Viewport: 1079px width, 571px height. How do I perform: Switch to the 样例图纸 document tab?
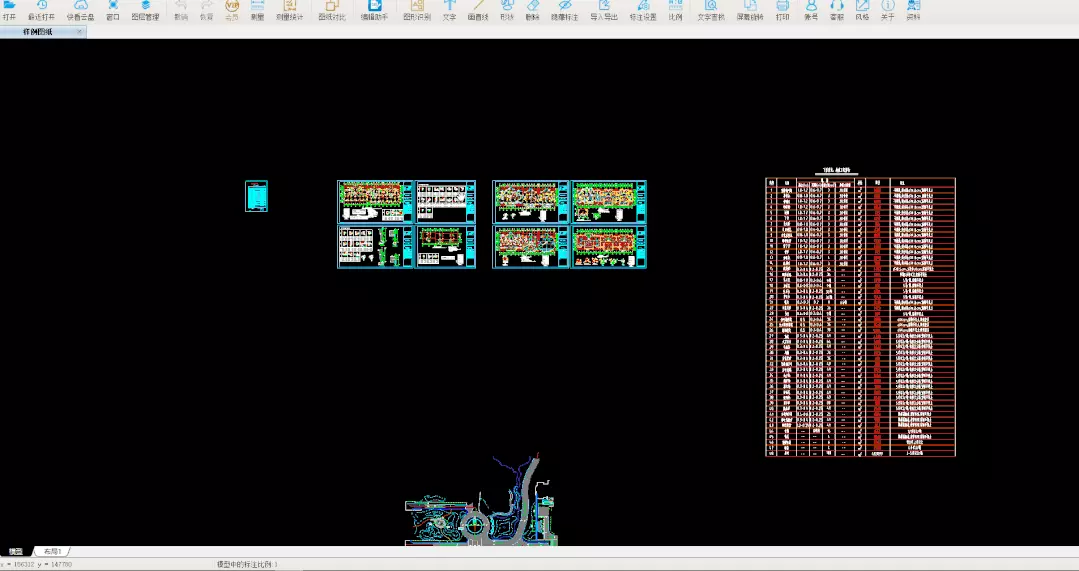click(38, 32)
